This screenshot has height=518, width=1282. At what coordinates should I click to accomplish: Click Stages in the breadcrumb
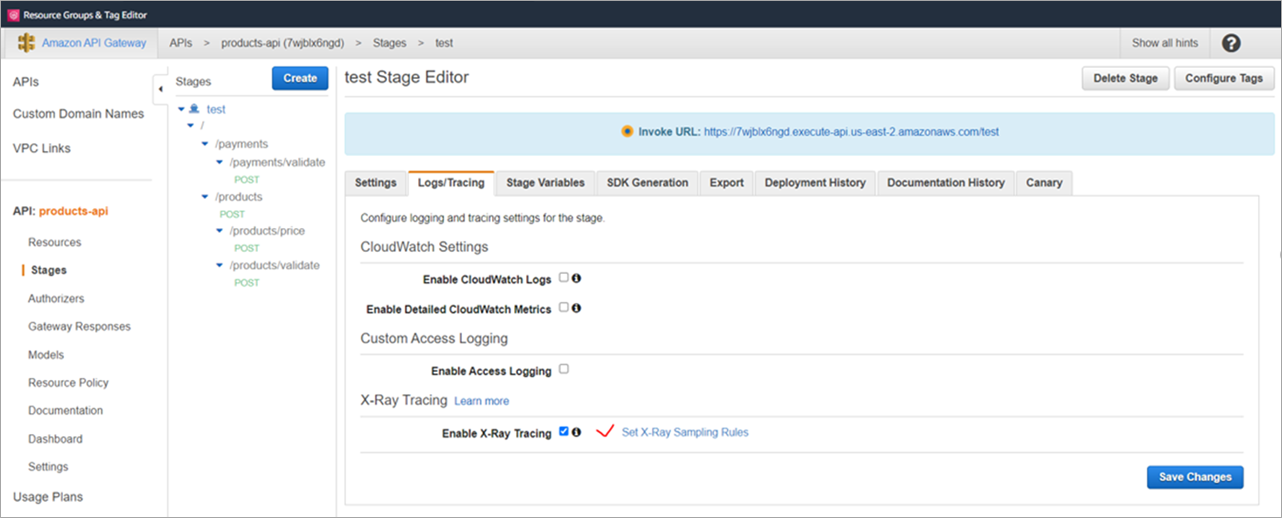click(x=389, y=43)
